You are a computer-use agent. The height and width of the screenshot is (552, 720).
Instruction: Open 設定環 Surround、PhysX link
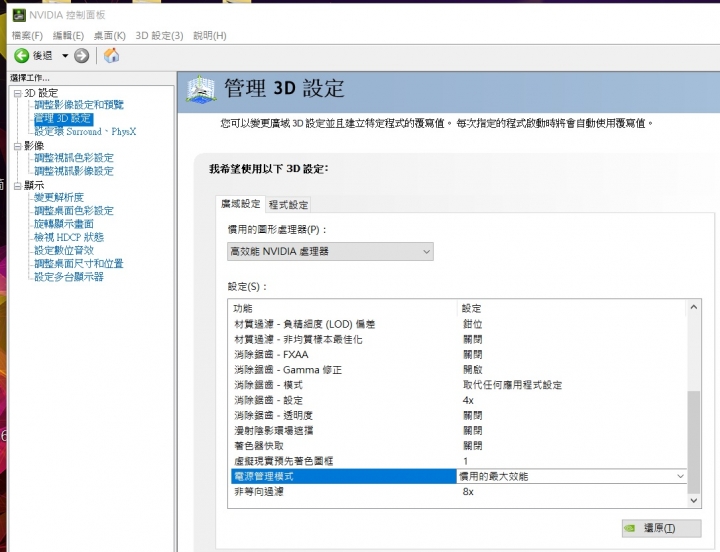(x=85, y=132)
